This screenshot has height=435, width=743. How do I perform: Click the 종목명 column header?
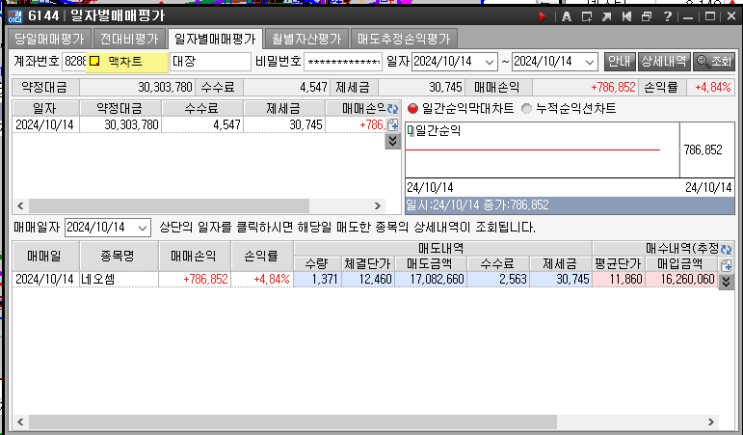click(118, 256)
